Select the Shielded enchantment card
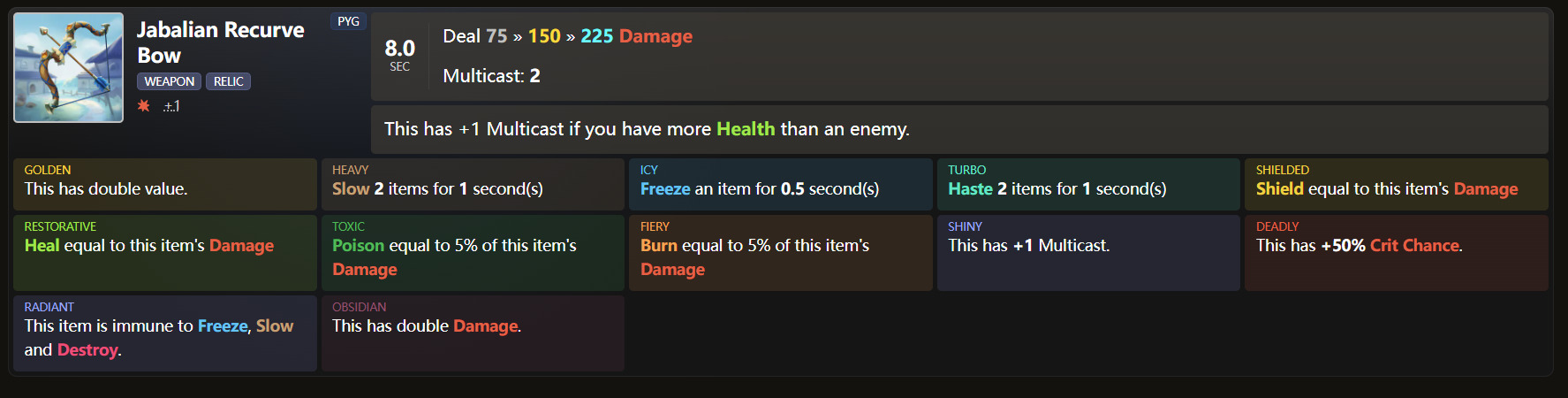Screen dimensions: 1568x398 point(1397,184)
